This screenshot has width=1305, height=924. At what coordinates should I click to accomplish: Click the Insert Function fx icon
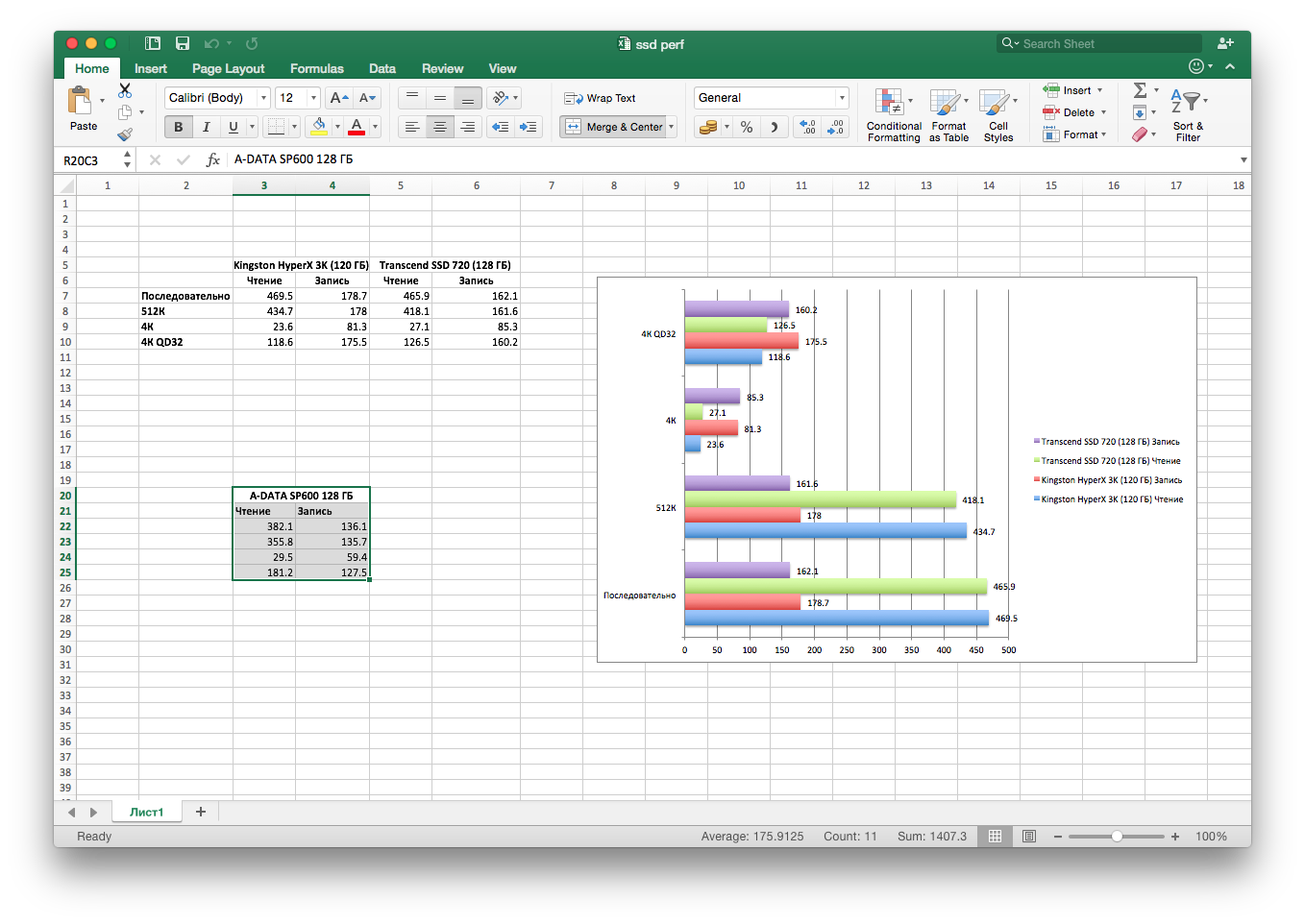point(213,159)
